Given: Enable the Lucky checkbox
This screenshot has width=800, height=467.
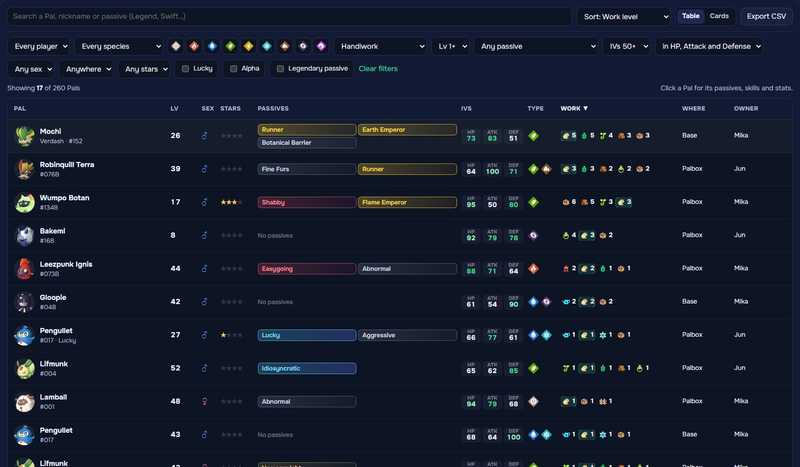Looking at the screenshot, I should pos(186,68).
